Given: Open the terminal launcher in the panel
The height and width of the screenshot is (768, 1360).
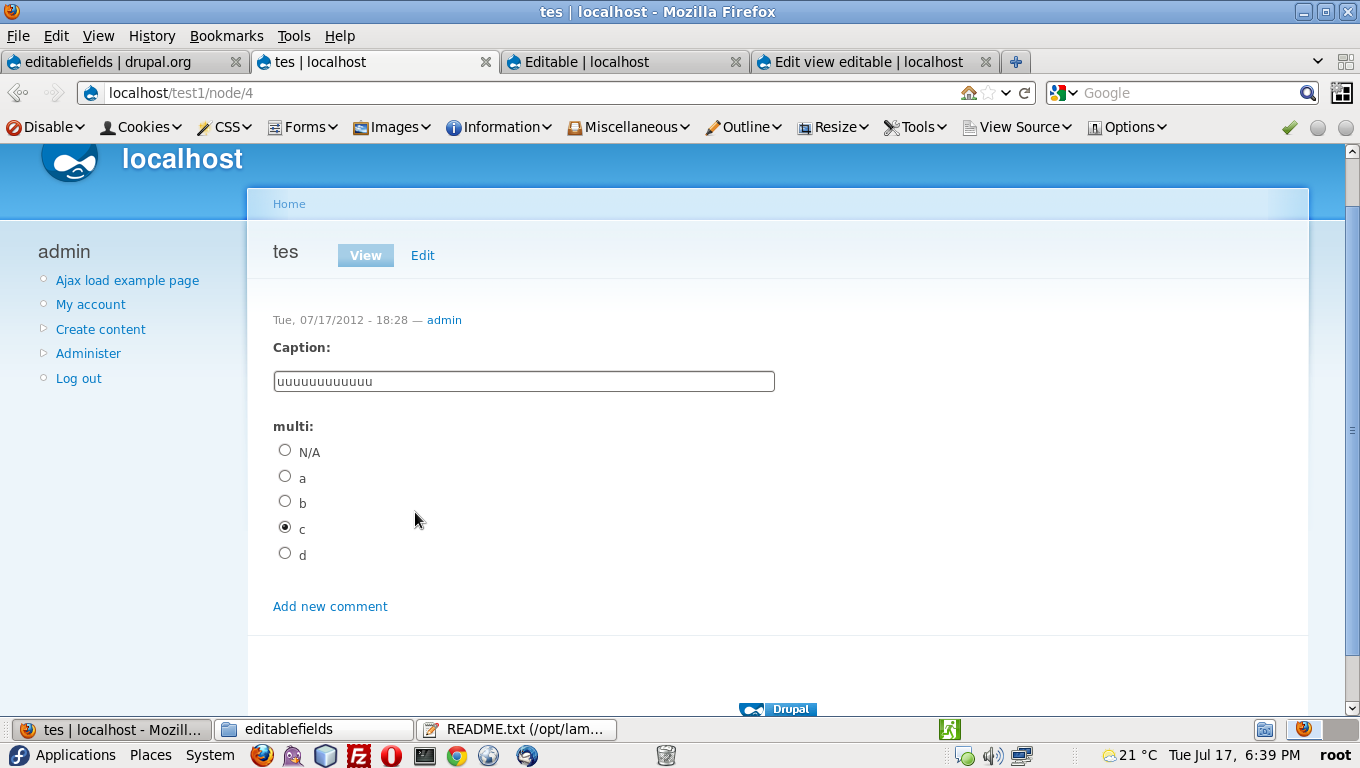Looking at the screenshot, I should tap(425, 756).
